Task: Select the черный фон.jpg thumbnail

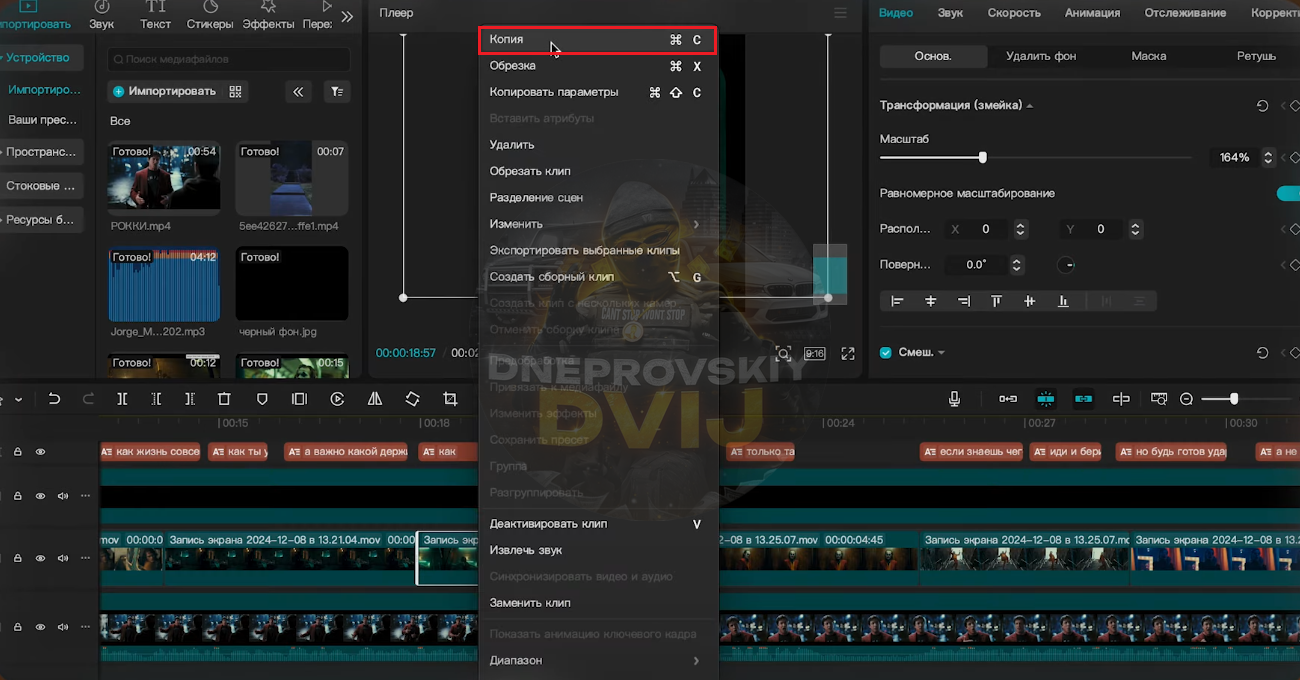Action: click(292, 283)
